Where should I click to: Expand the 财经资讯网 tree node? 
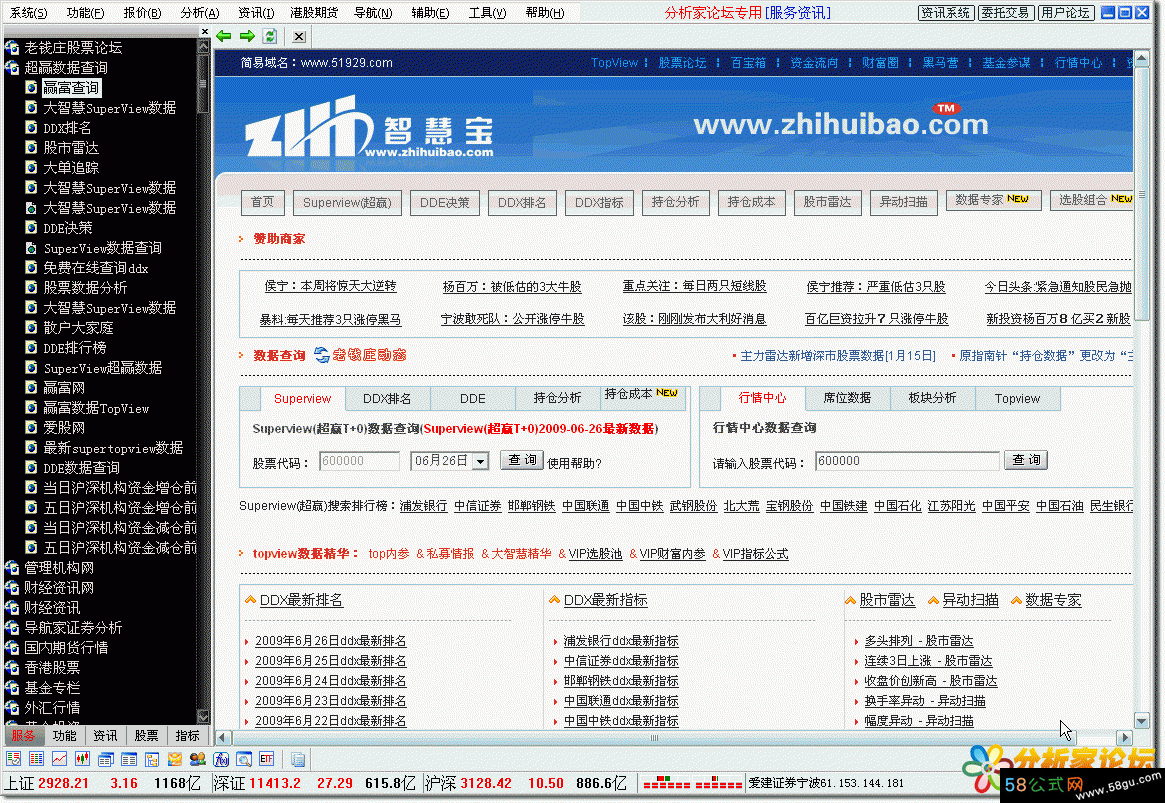12,588
